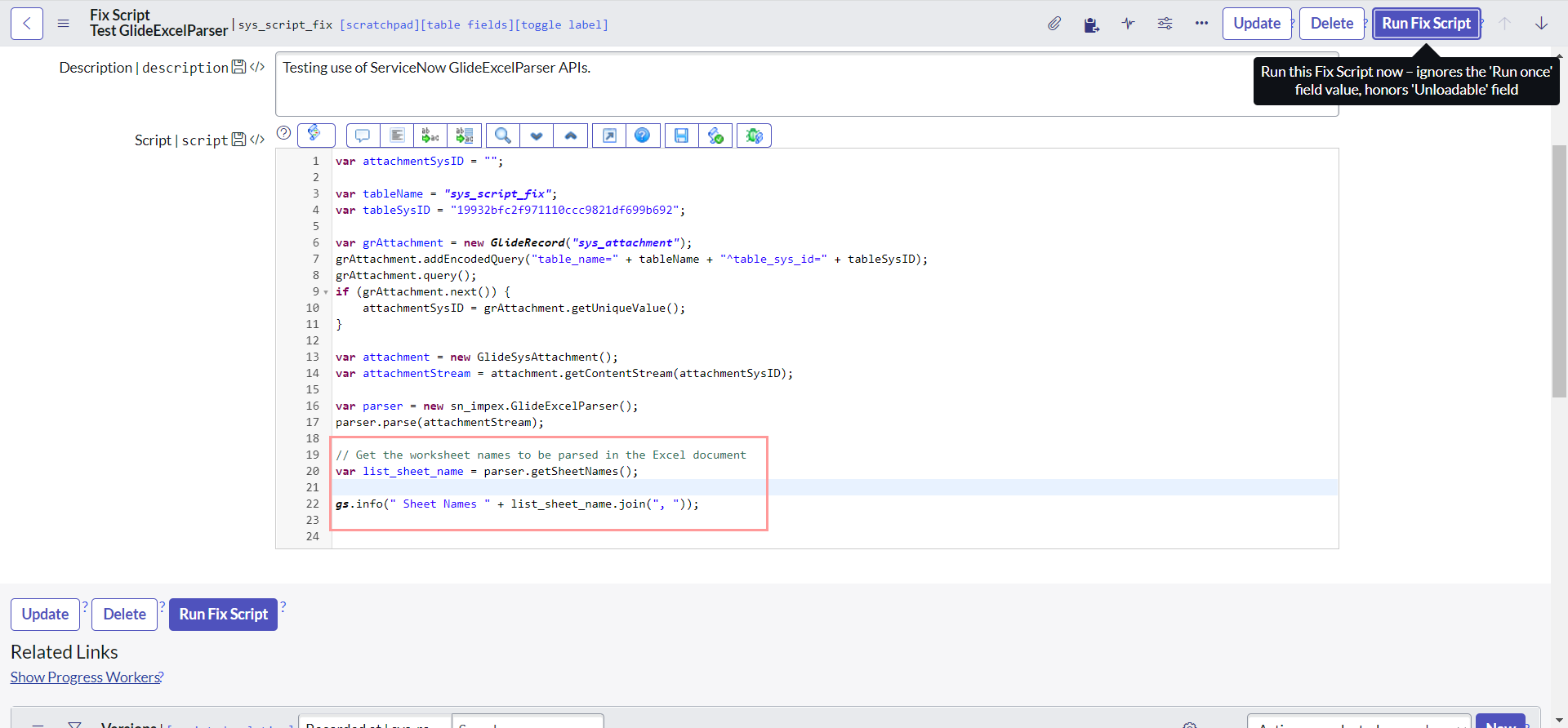This screenshot has height=728, width=1568.
Task: Click the bottom Delete button
Action: pos(124,615)
